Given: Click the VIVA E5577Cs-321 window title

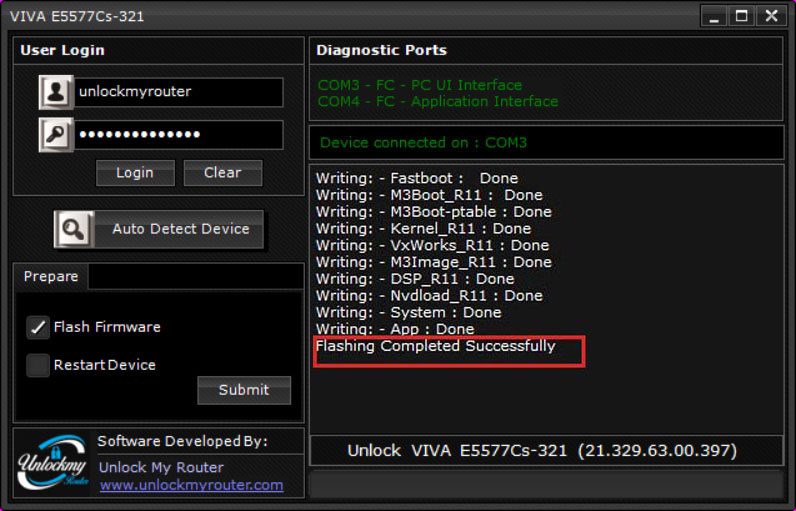Looking at the screenshot, I should point(77,16).
